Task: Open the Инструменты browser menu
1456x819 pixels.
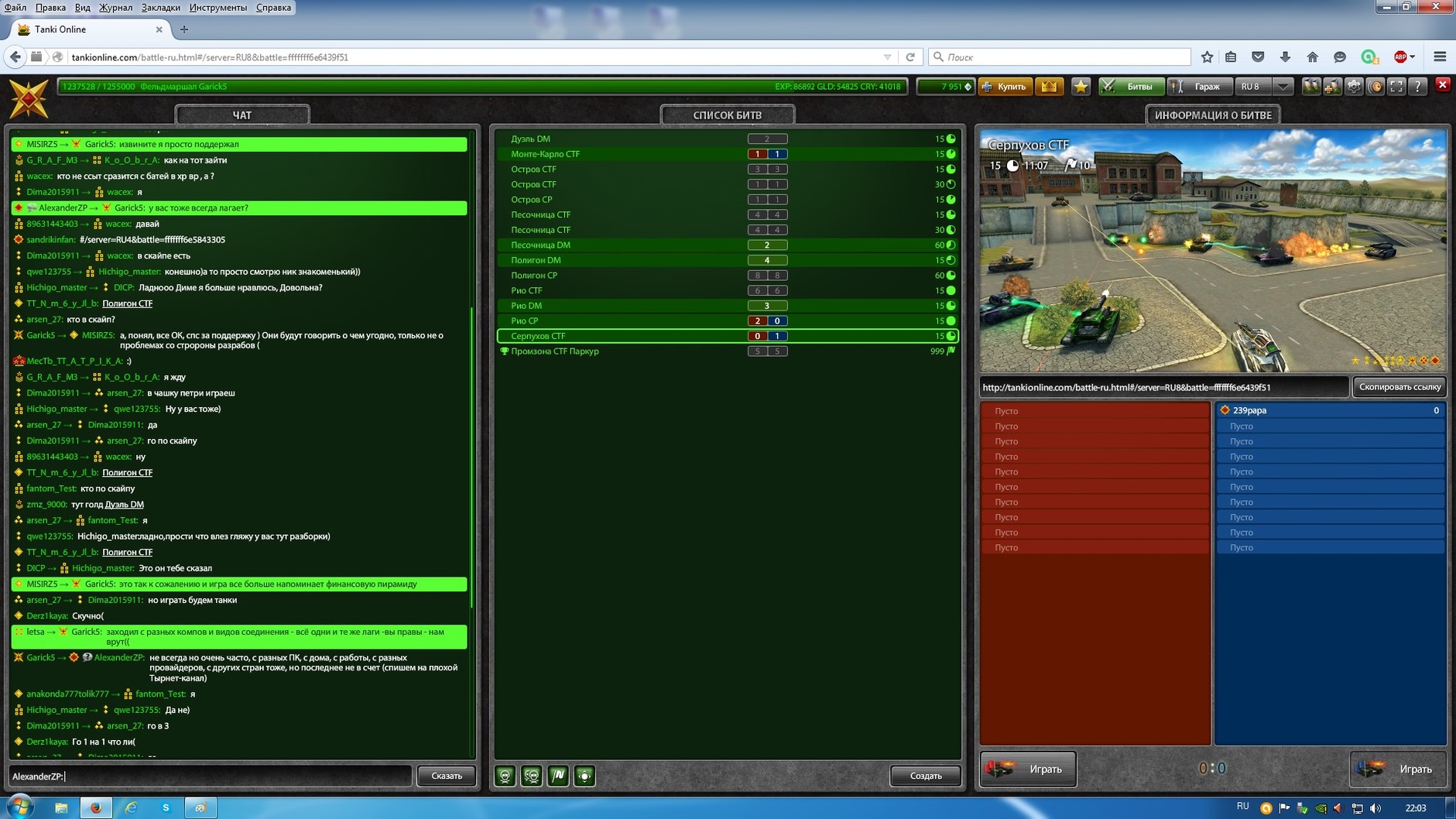Action: [218, 8]
